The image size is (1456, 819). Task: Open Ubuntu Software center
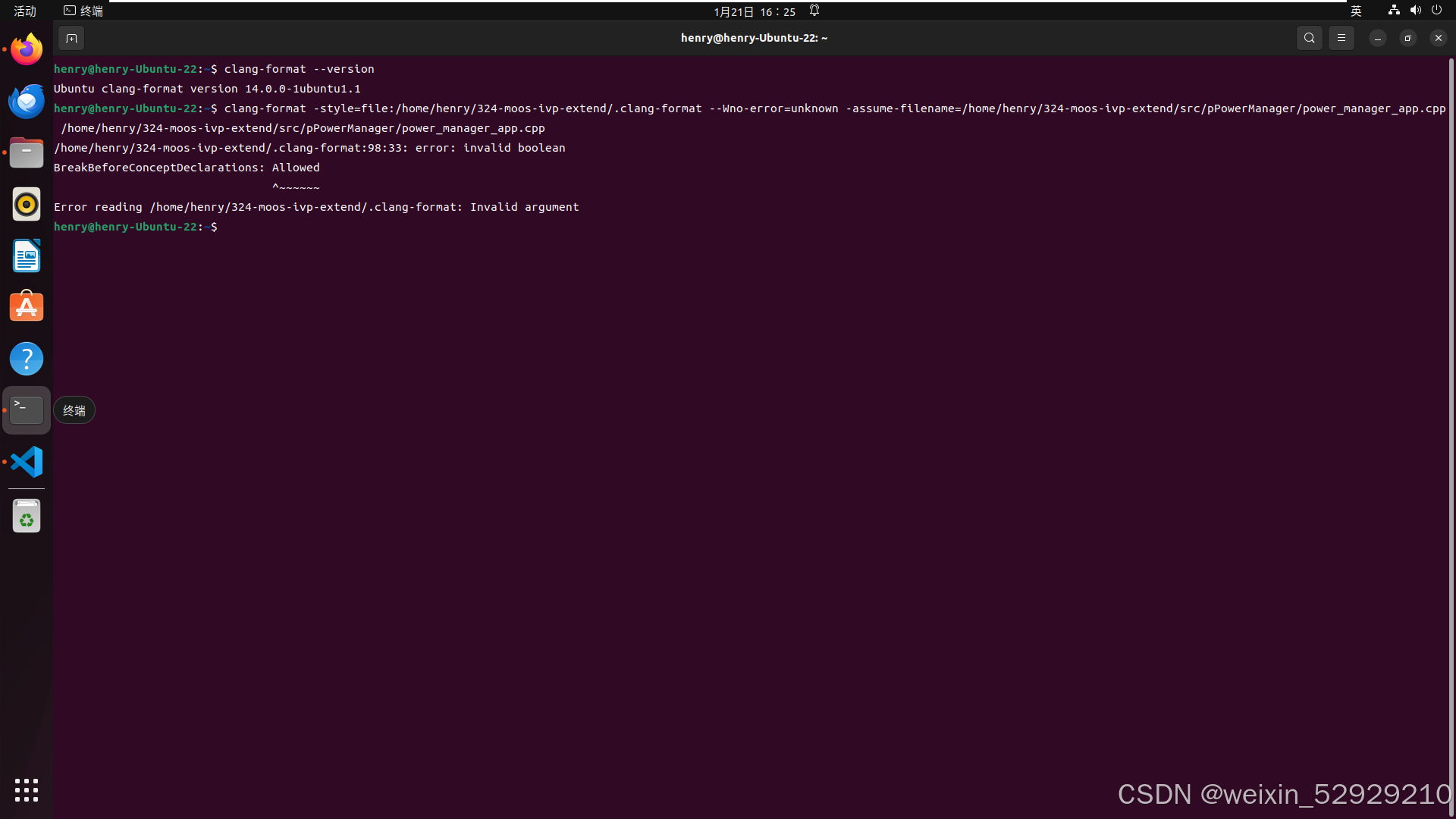(27, 306)
